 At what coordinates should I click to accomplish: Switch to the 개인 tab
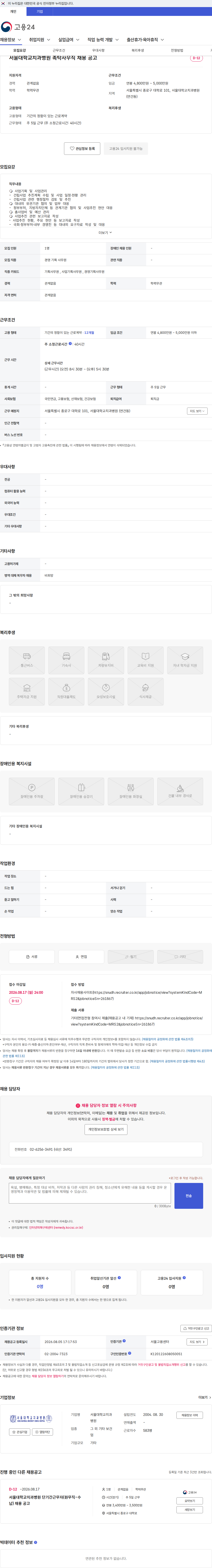pyautogui.click(x=13, y=11)
